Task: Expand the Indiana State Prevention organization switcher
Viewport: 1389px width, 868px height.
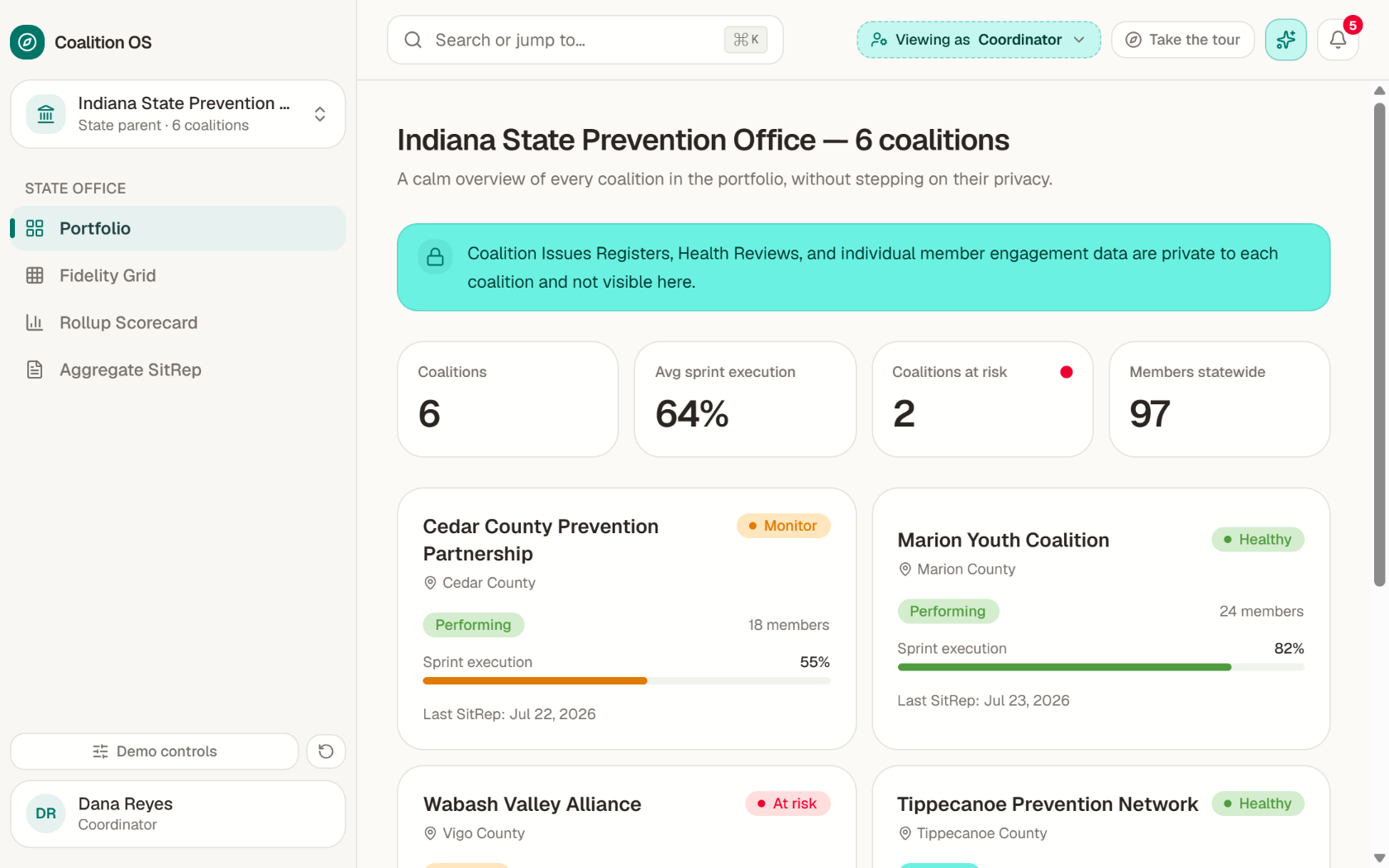Action: 178,114
